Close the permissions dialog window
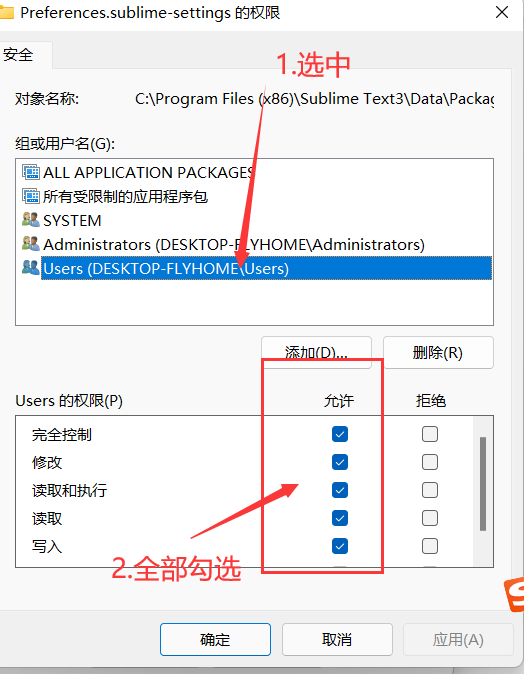Screen dimensions: 524x674 [x=502, y=12]
